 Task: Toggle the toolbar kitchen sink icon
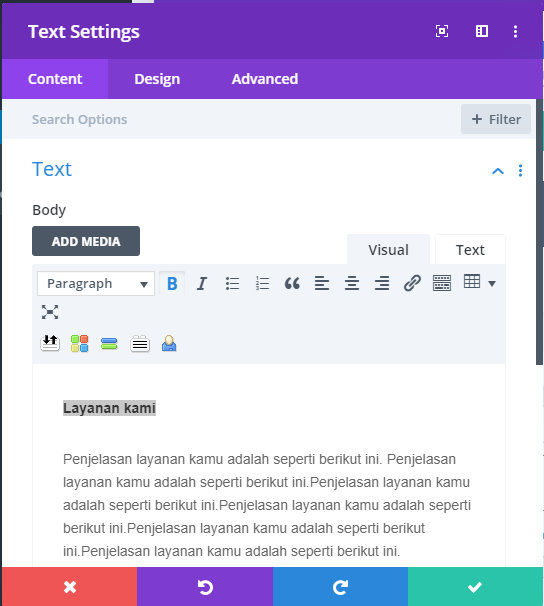442,283
